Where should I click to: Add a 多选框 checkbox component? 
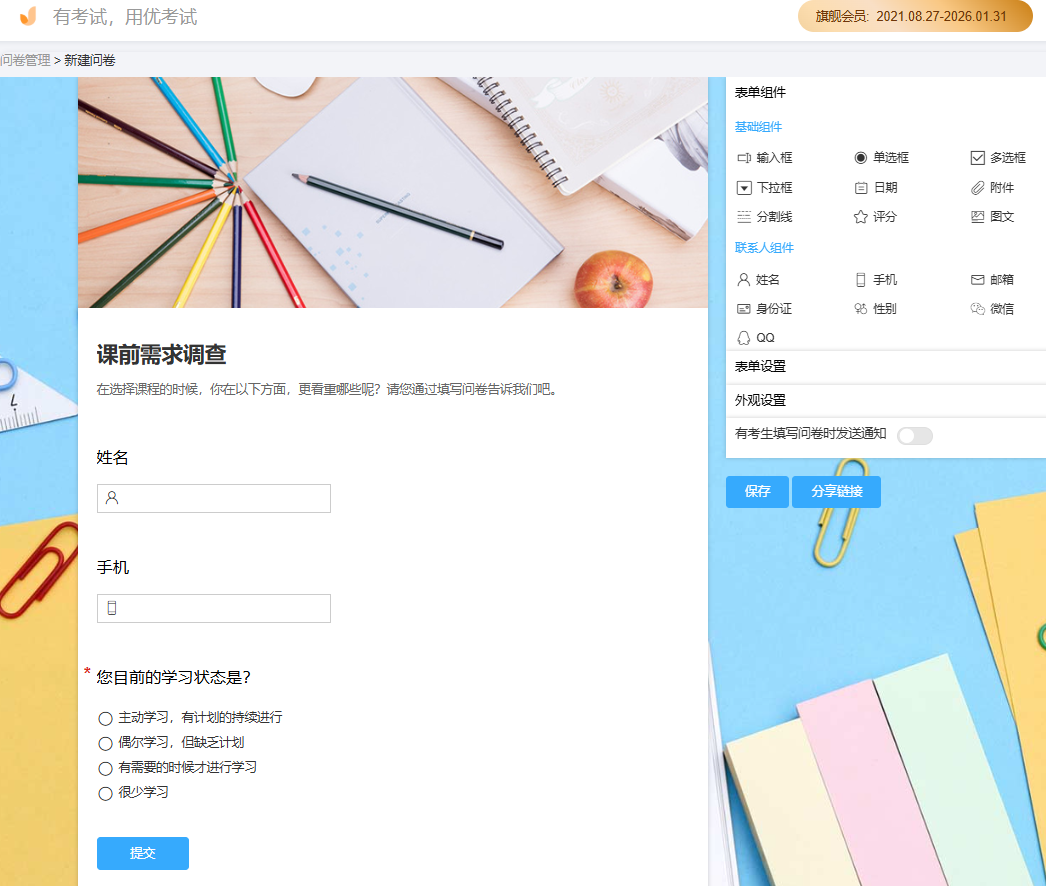pos(998,158)
